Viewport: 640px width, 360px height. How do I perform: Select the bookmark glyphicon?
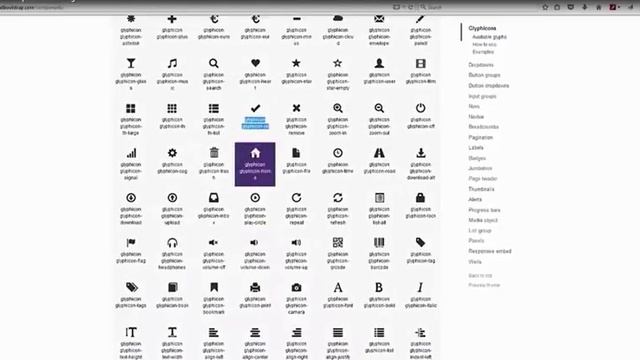click(213, 288)
